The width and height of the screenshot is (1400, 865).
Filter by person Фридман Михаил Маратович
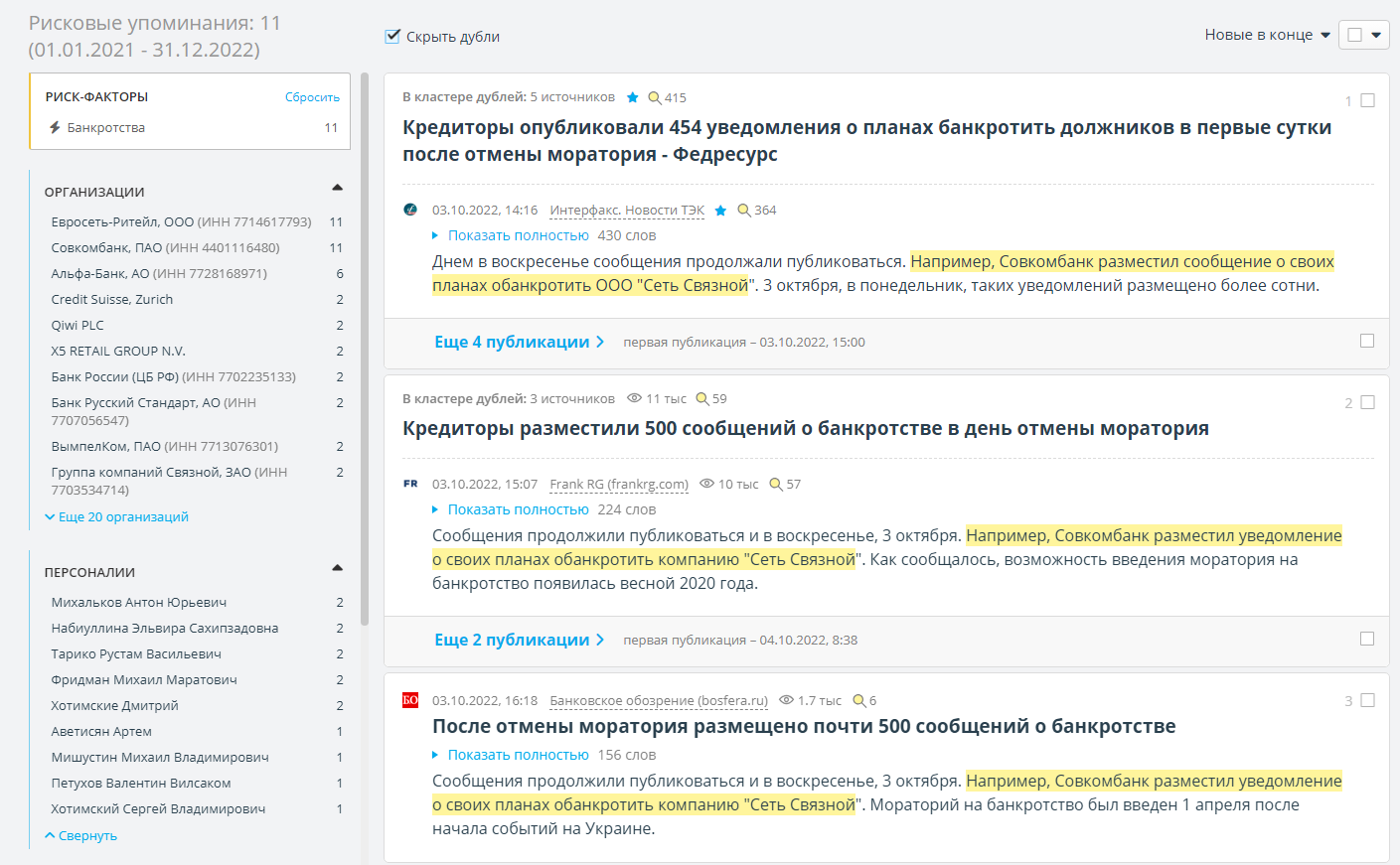pos(144,680)
